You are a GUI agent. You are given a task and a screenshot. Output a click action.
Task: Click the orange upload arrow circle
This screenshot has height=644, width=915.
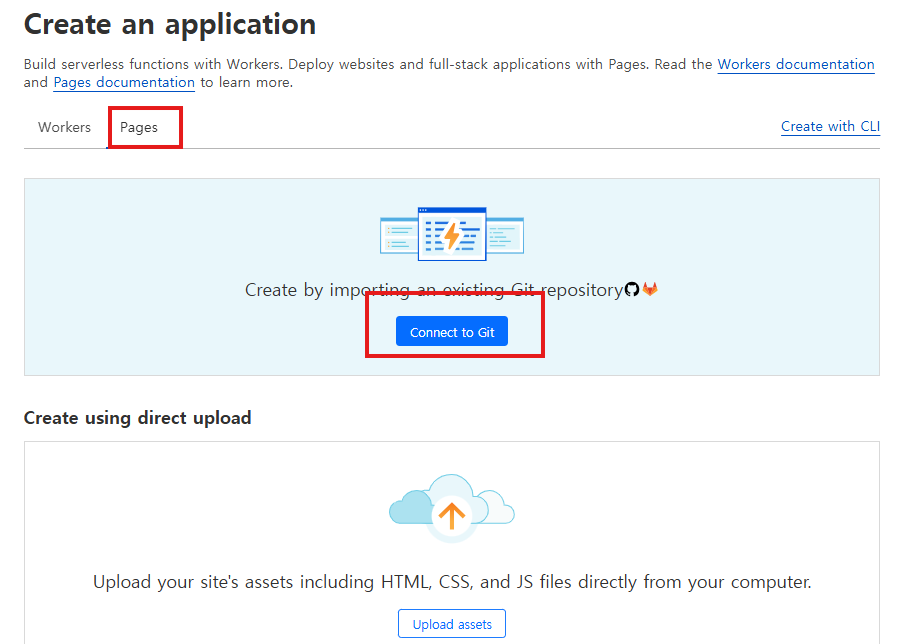click(452, 515)
